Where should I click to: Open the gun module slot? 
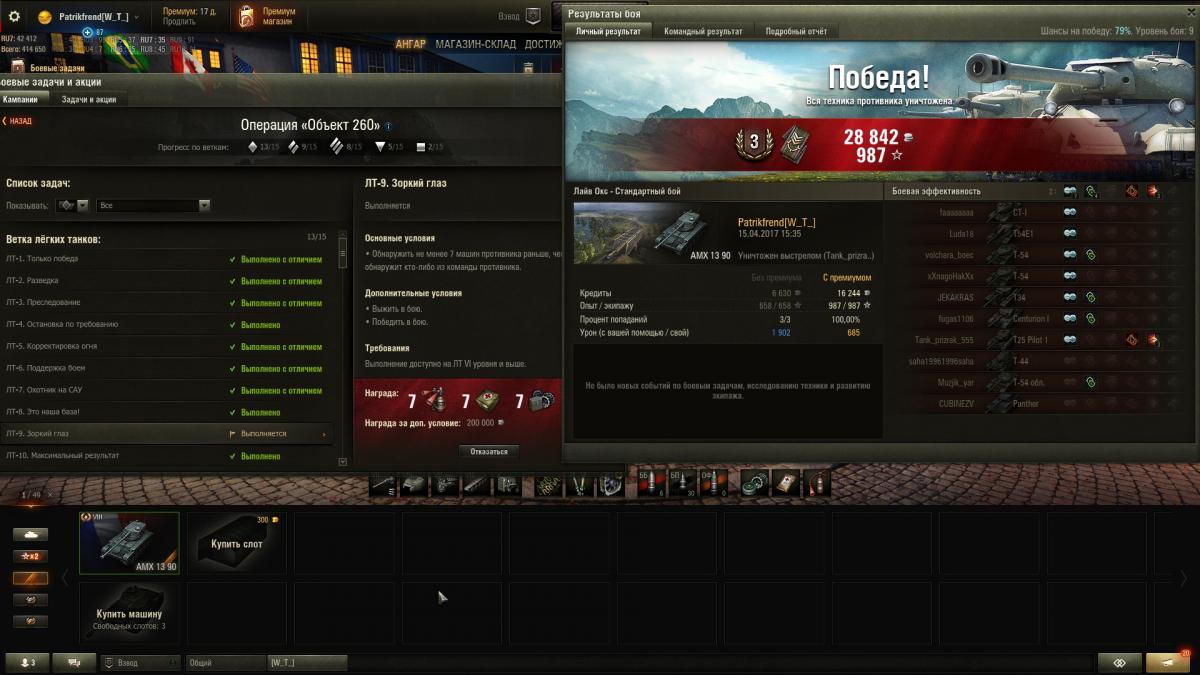coord(385,484)
